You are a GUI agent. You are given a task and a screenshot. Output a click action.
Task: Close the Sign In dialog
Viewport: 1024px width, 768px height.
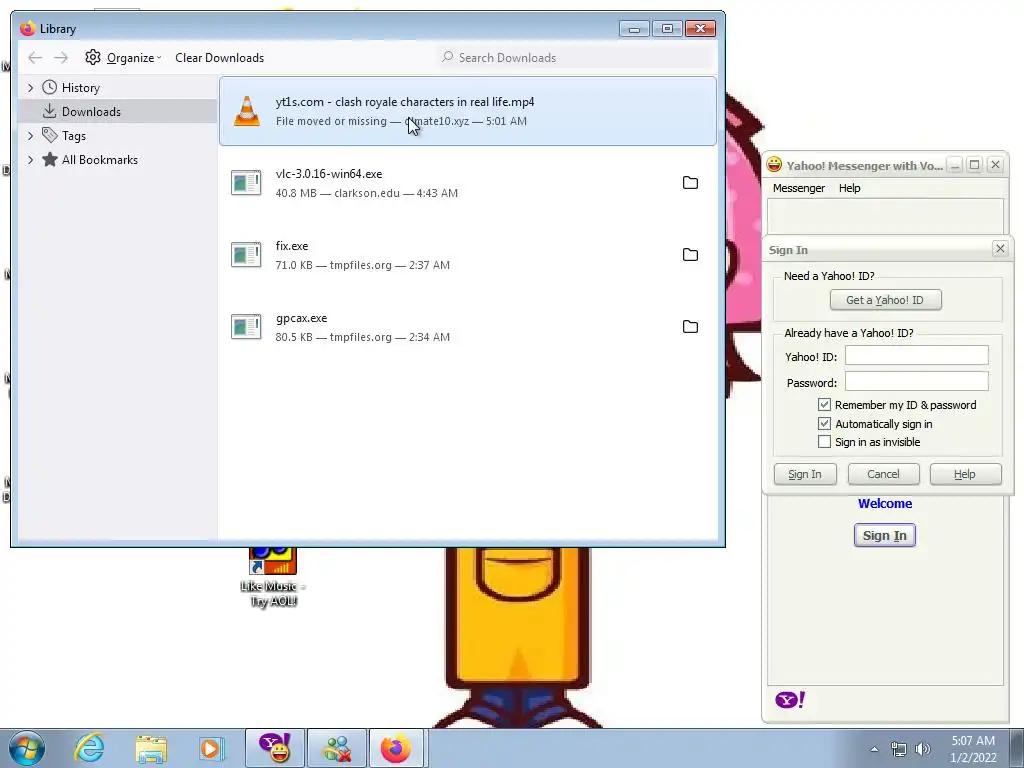click(1000, 249)
